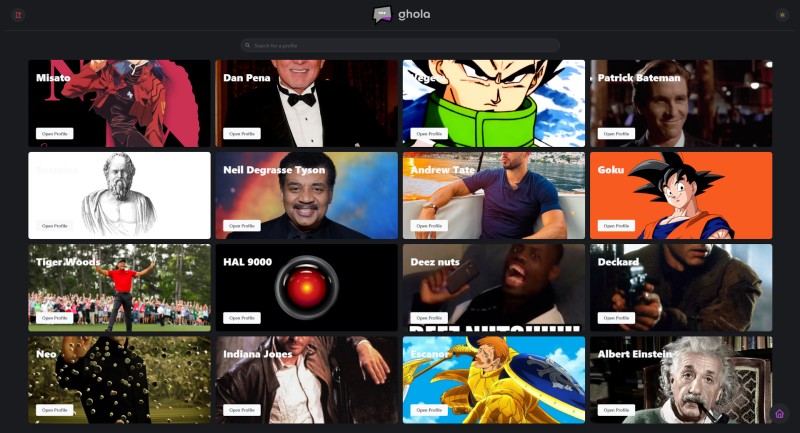The height and width of the screenshot is (433, 800).
Task: Select the HAL 9000 red eye image
Action: tap(307, 288)
